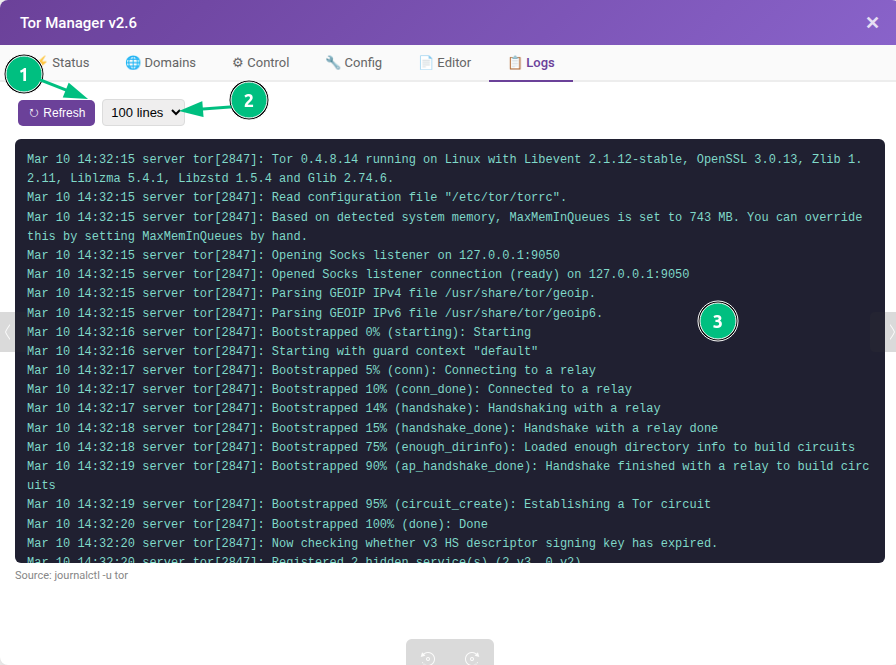Screen dimensions: 896x665
Task: Go to the previous image with left chevron
Action: tap(7, 332)
